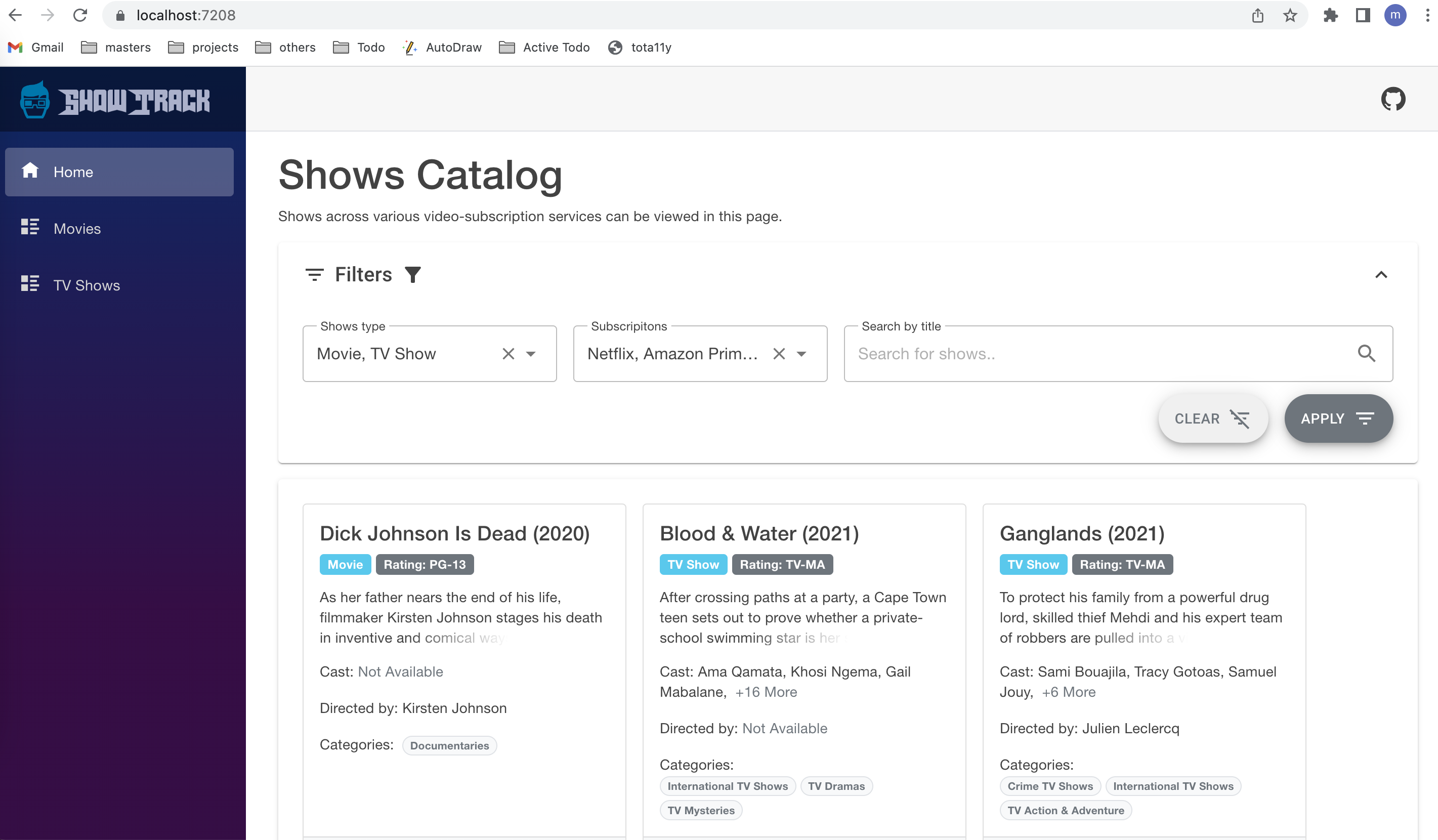Image resolution: width=1438 pixels, height=840 pixels.
Task: Collapse the Filters panel
Action: [x=1381, y=275]
